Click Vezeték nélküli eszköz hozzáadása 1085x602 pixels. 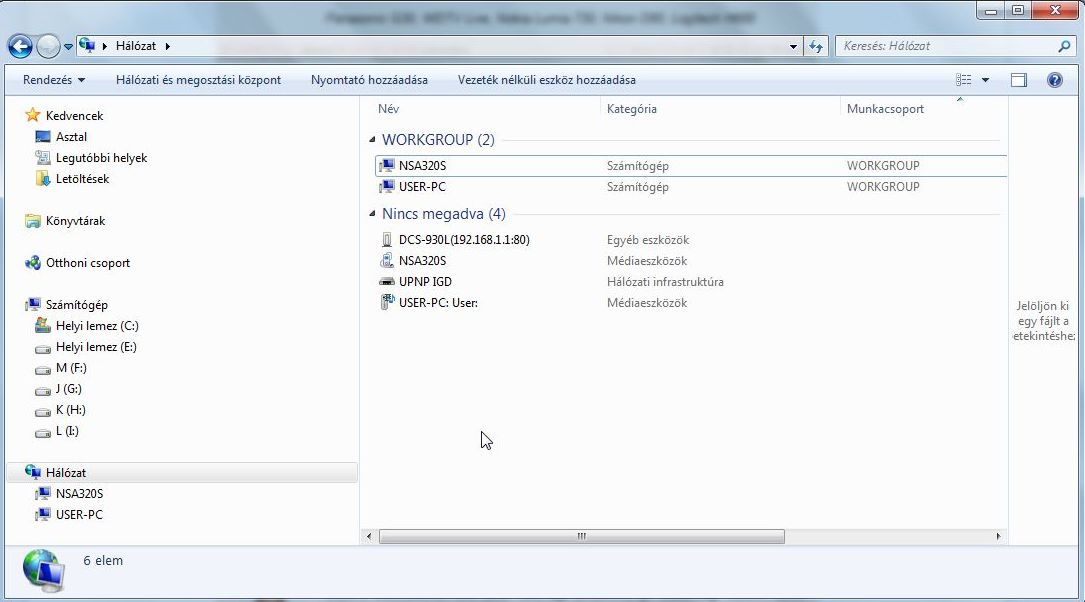(547, 80)
